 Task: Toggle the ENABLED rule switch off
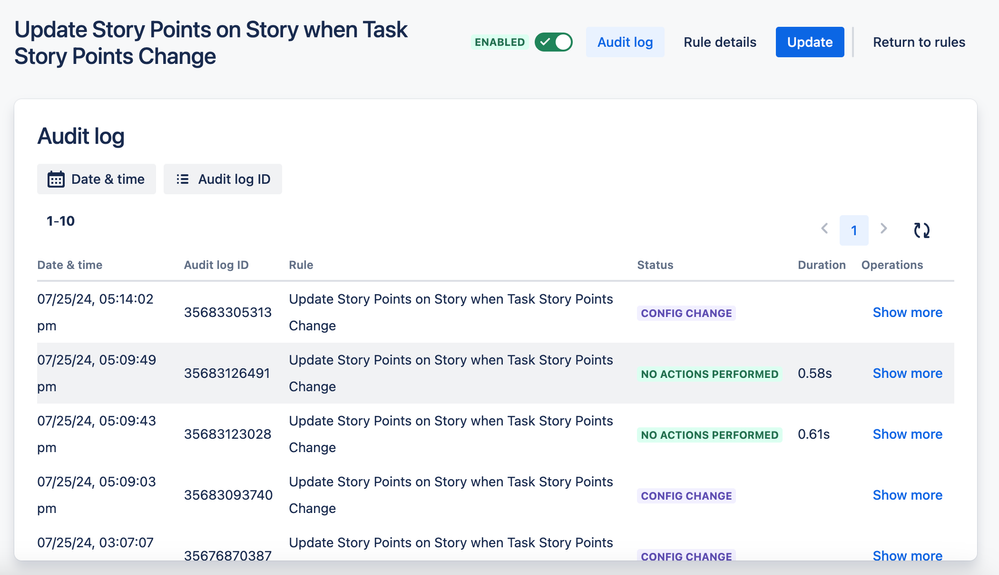(553, 42)
